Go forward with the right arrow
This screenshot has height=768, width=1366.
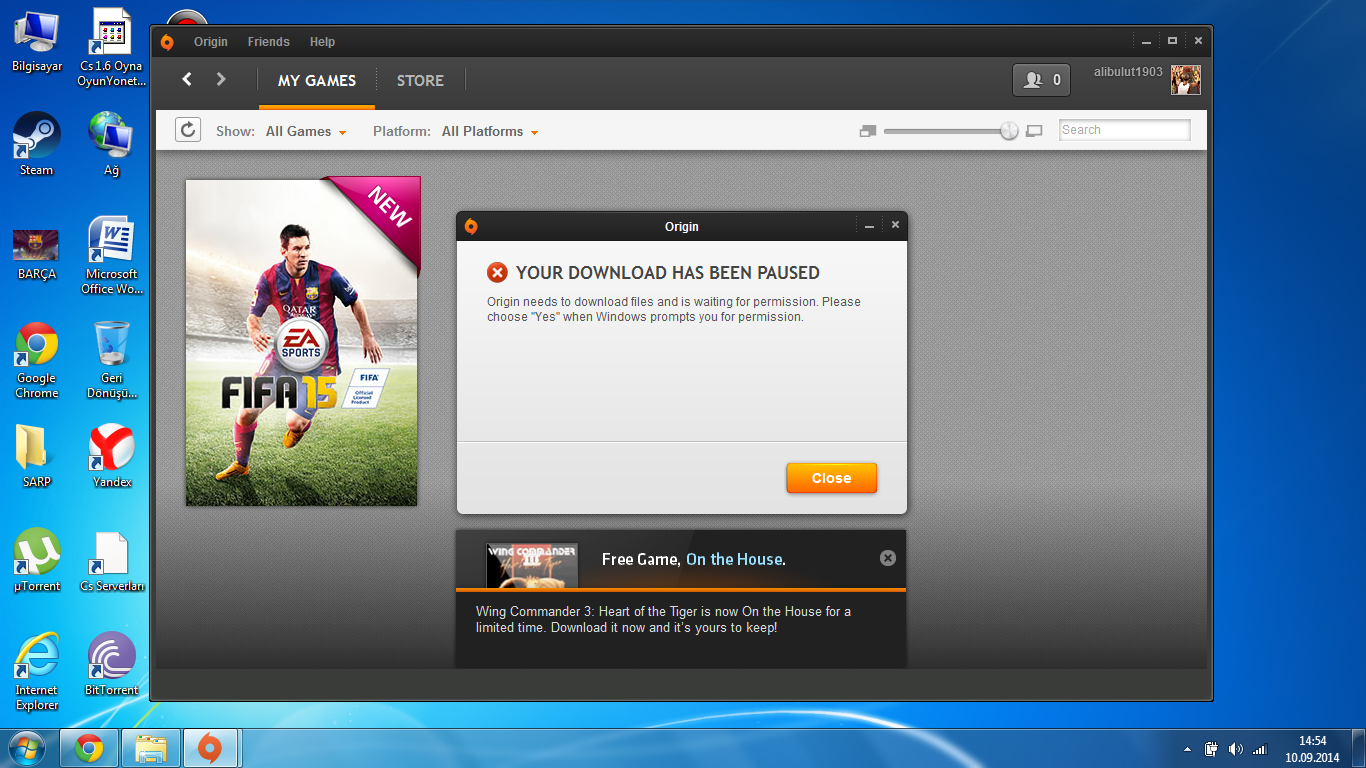click(221, 79)
